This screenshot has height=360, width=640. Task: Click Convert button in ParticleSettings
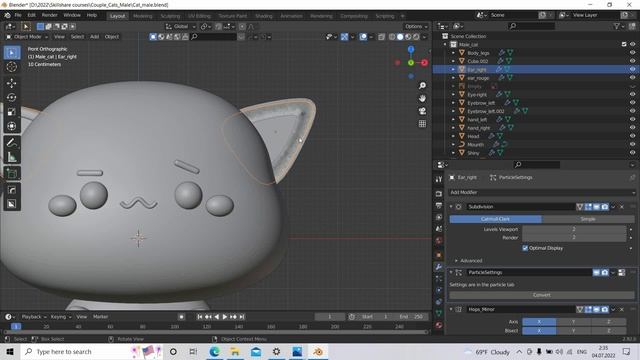pos(542,295)
